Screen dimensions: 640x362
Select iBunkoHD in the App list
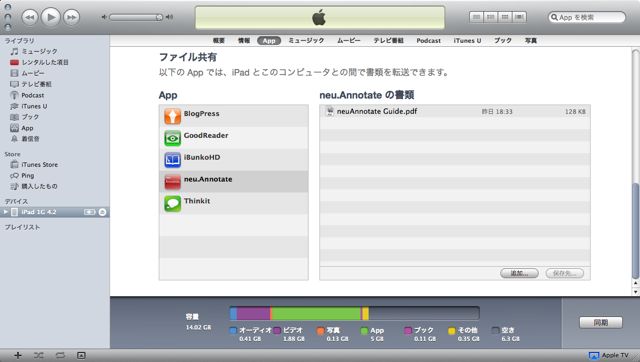[x=233, y=160]
